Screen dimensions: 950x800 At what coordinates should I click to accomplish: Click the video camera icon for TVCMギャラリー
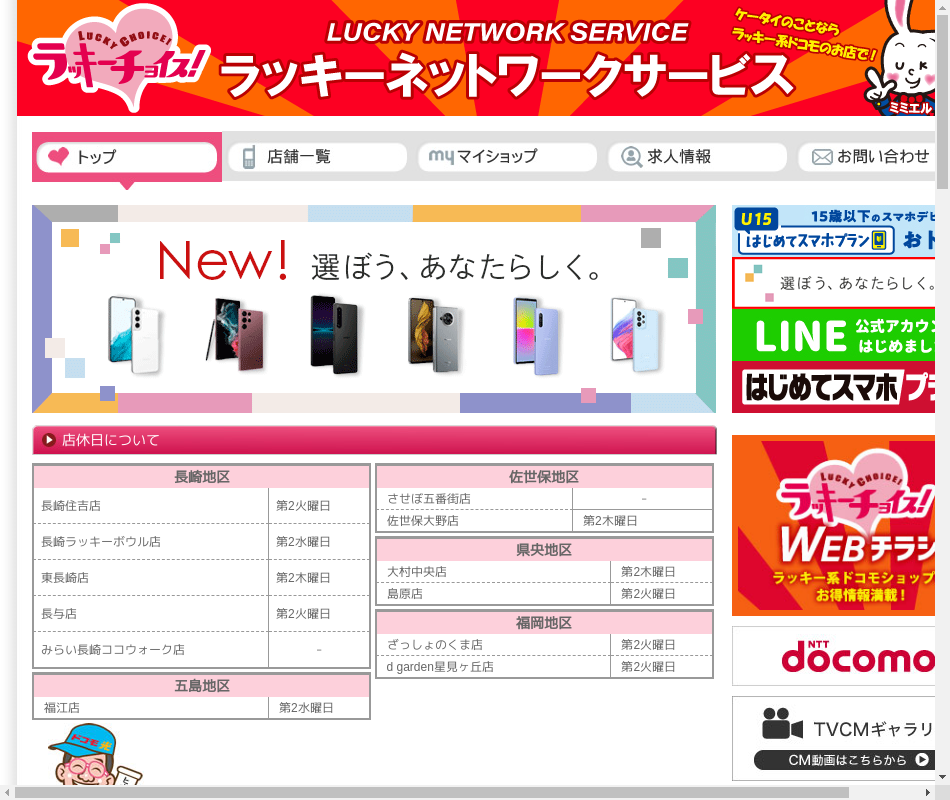pyautogui.click(x=782, y=723)
